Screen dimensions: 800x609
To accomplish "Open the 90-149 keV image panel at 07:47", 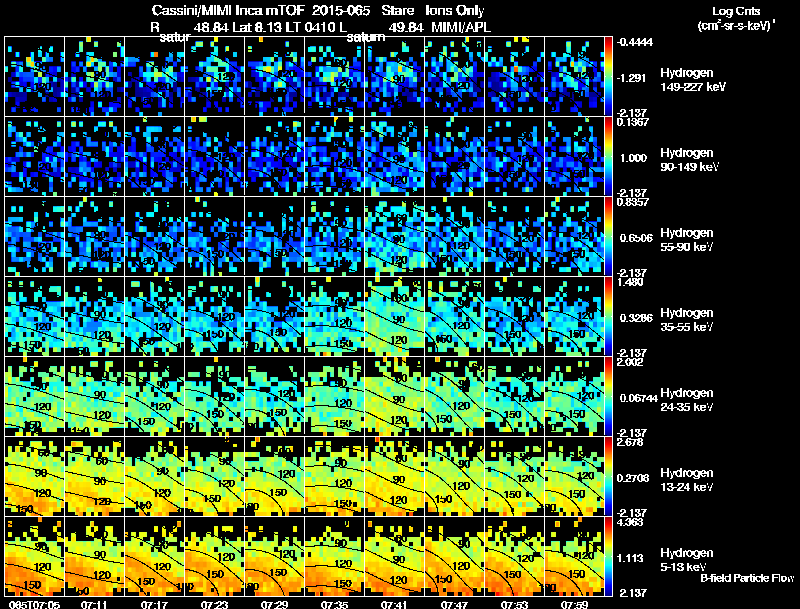I will coord(455,157).
